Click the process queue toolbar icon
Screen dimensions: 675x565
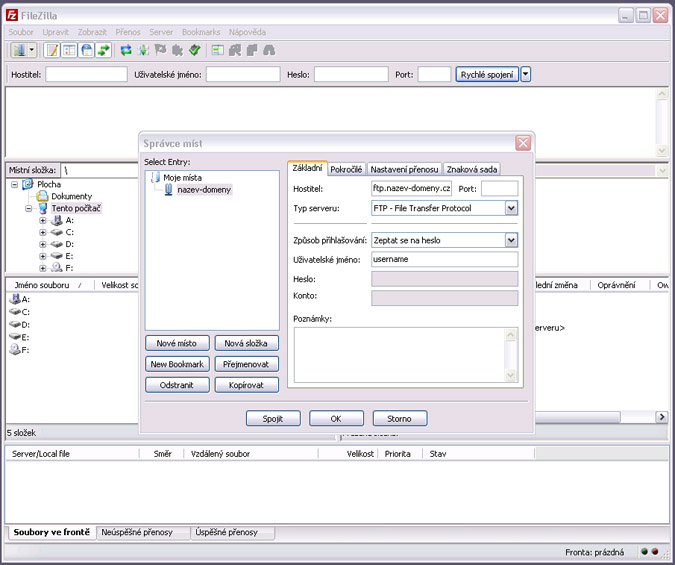pyautogui.click(x=143, y=49)
